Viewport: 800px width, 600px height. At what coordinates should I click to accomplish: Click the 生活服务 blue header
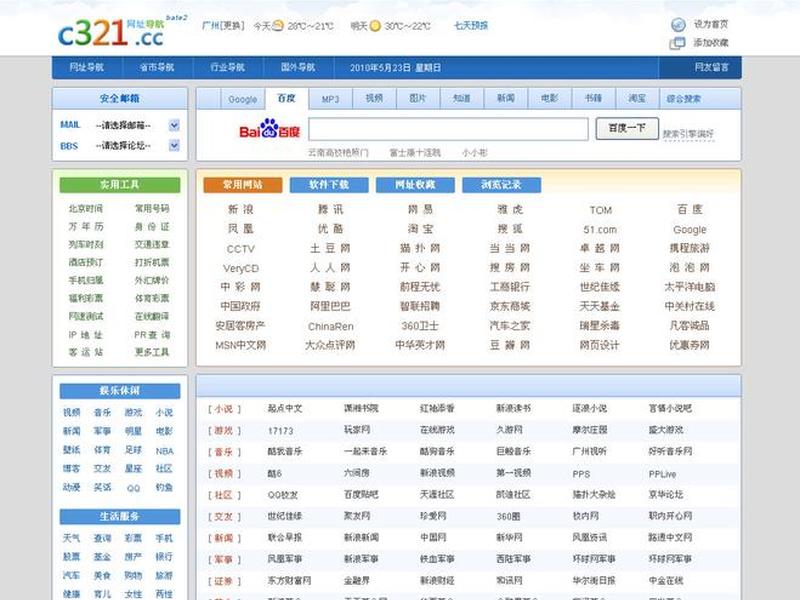(120, 516)
